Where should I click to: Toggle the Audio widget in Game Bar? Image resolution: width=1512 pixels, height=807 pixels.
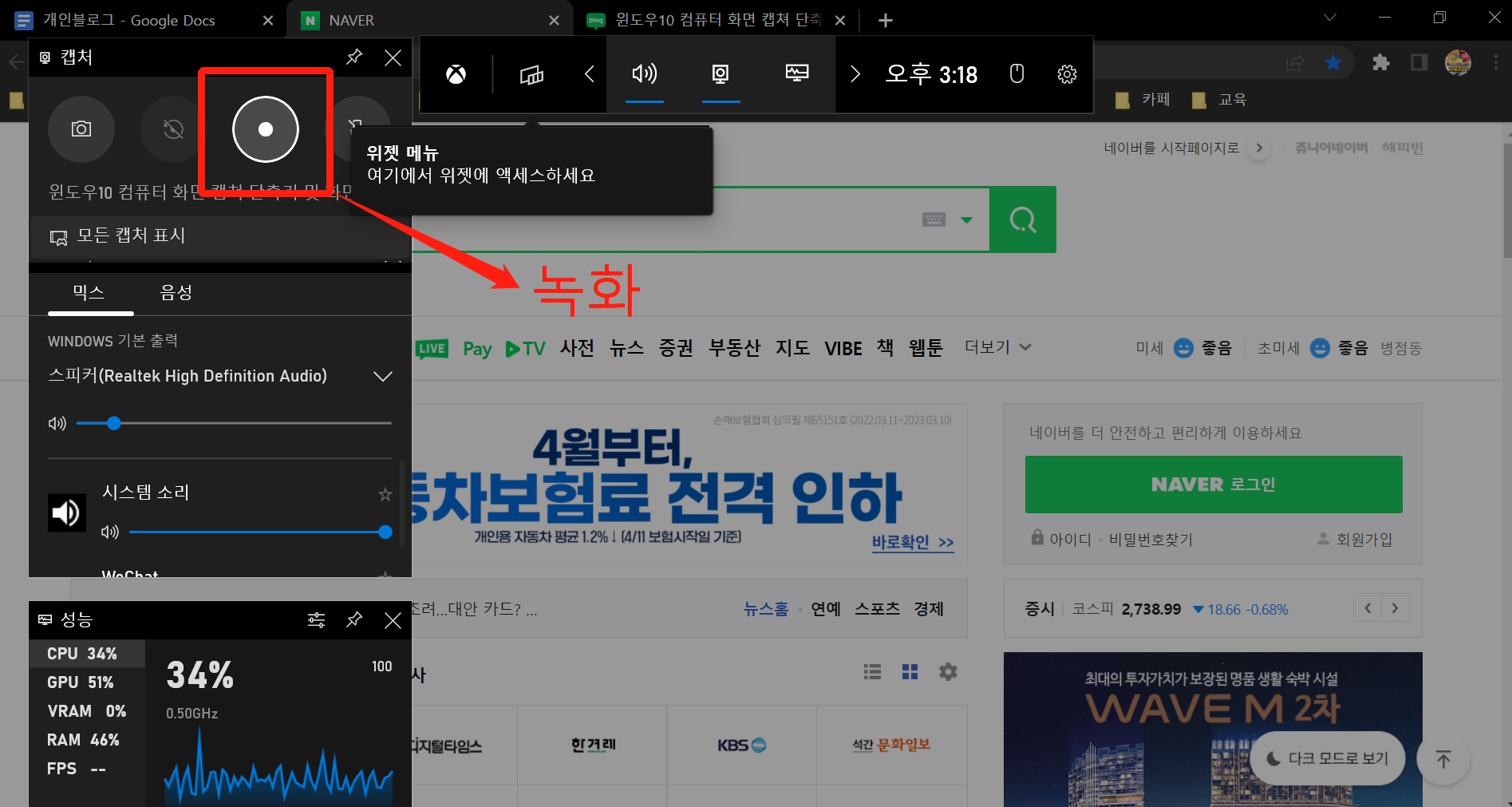pos(644,74)
